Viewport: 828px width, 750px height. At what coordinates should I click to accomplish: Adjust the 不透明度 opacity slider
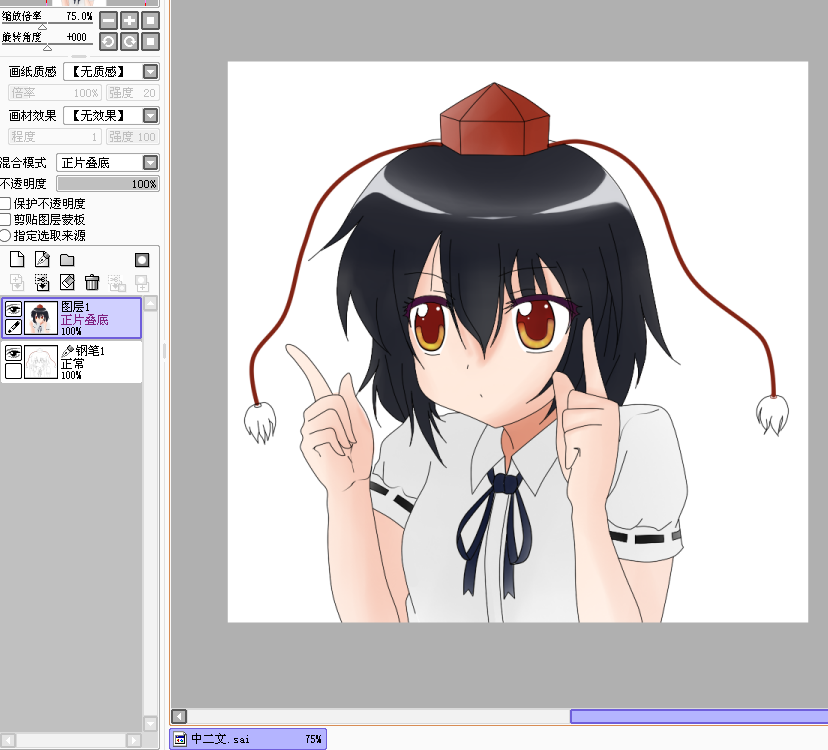coord(108,184)
